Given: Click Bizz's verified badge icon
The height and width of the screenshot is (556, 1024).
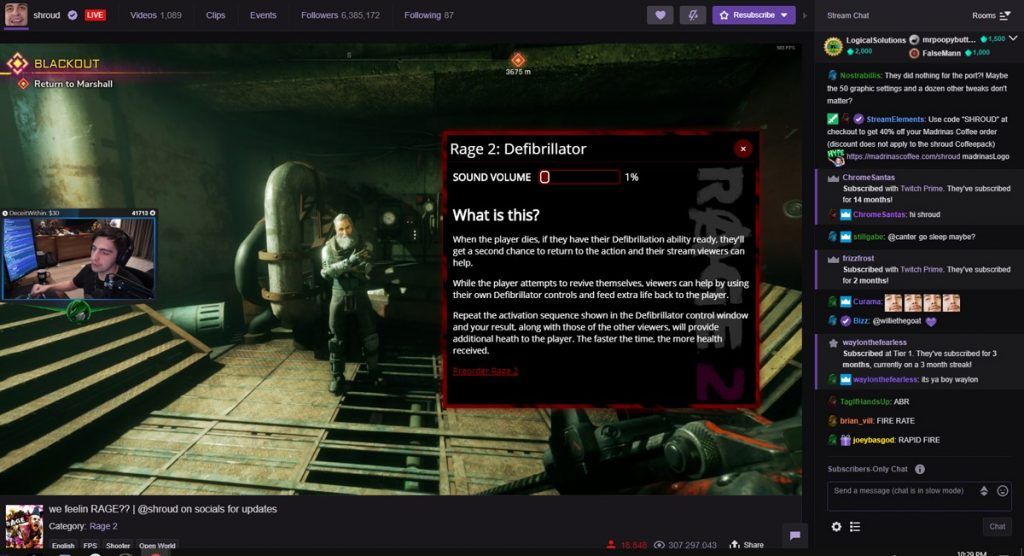Looking at the screenshot, I should click(846, 321).
